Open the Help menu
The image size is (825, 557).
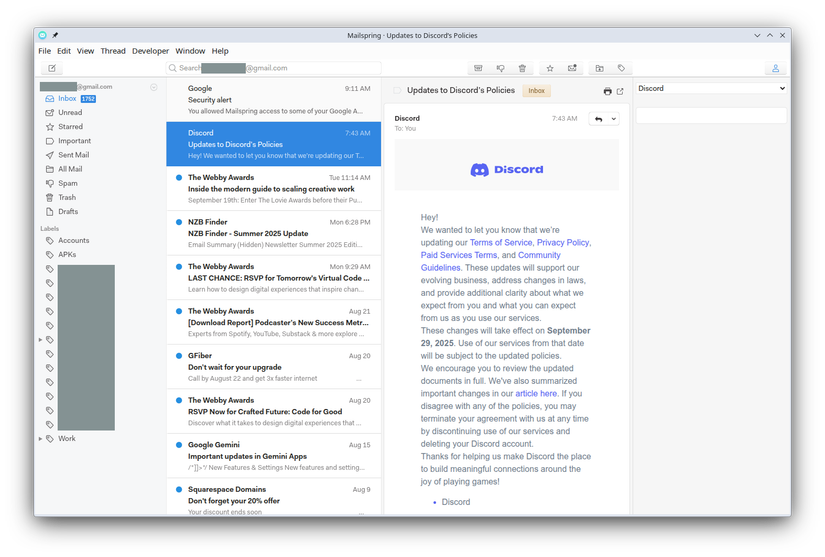(x=220, y=51)
